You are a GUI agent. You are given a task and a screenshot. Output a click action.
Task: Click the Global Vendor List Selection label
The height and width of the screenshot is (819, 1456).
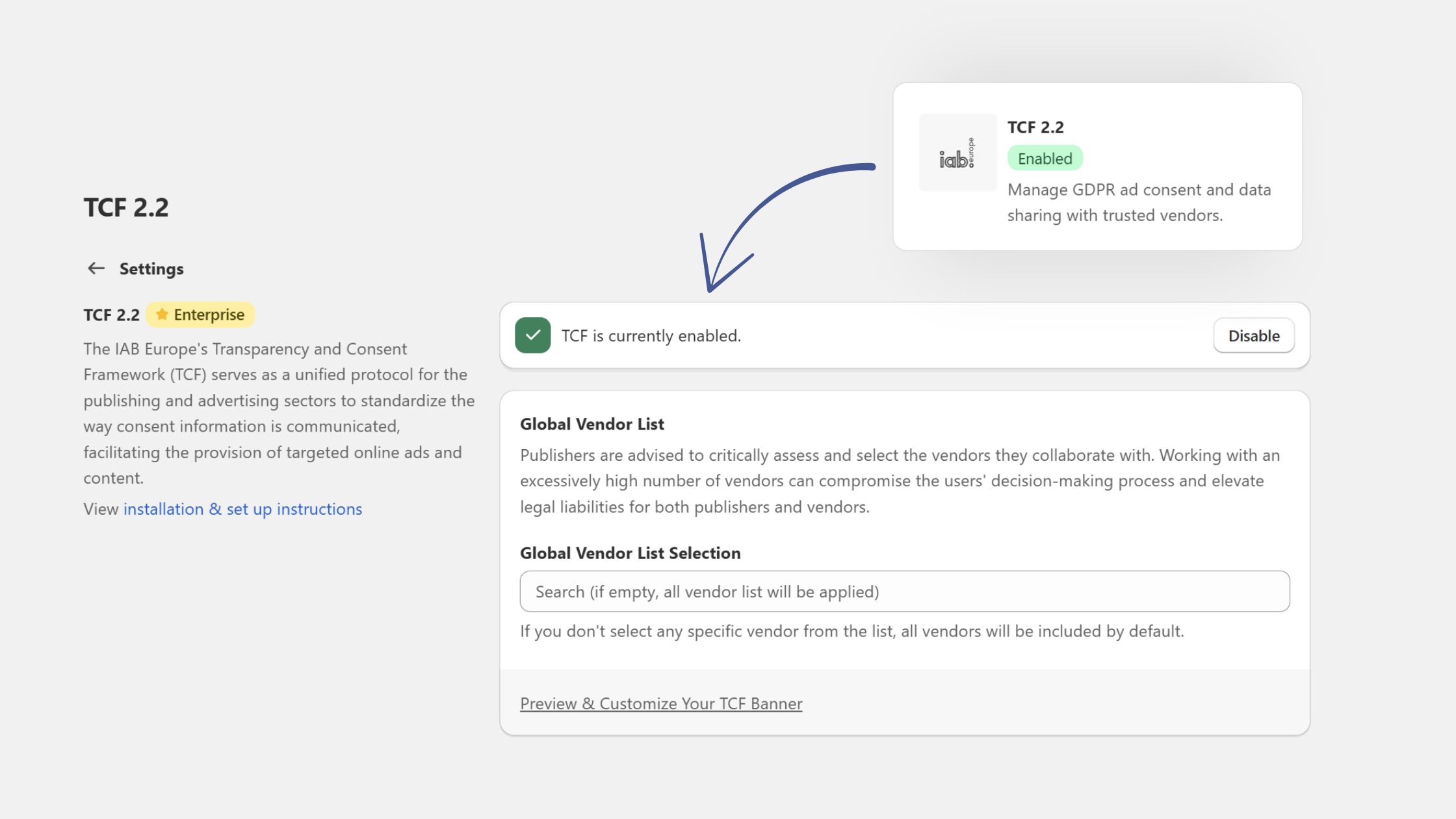(630, 553)
